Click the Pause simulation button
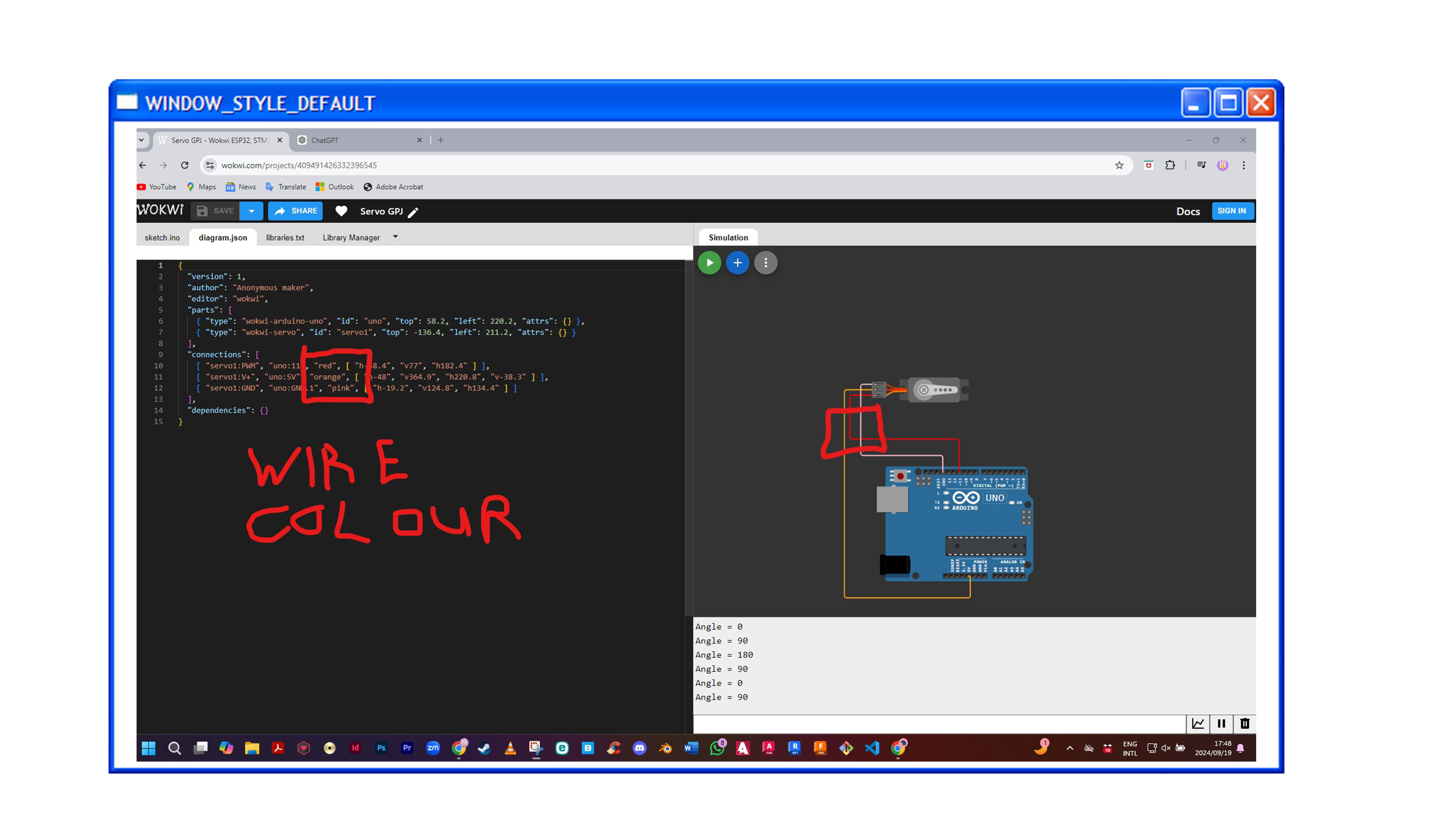Image resolution: width=1449 pixels, height=840 pixels. click(1222, 723)
